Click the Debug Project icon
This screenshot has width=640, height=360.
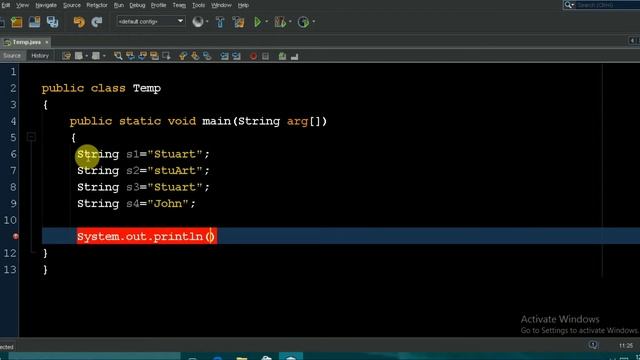click(x=280, y=22)
